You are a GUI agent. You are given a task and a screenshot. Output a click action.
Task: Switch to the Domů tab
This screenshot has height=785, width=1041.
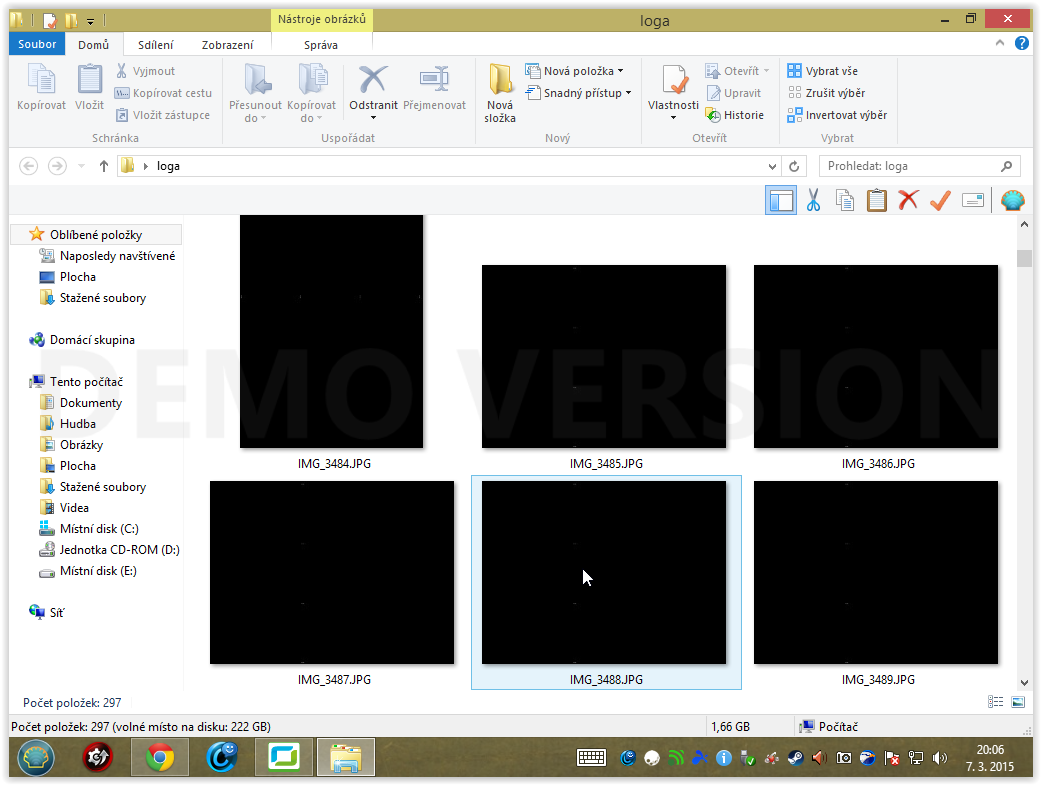[94, 44]
